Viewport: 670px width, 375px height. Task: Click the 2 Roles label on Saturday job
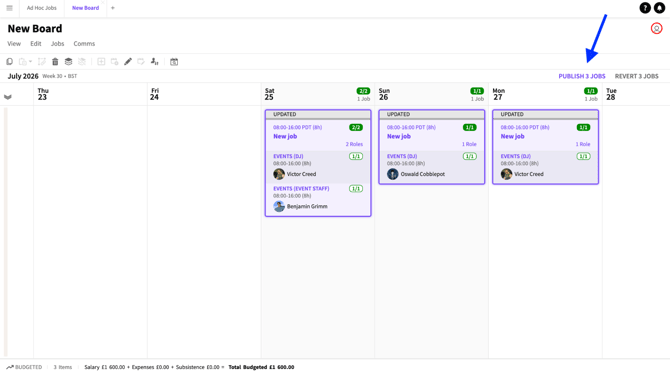click(x=354, y=144)
